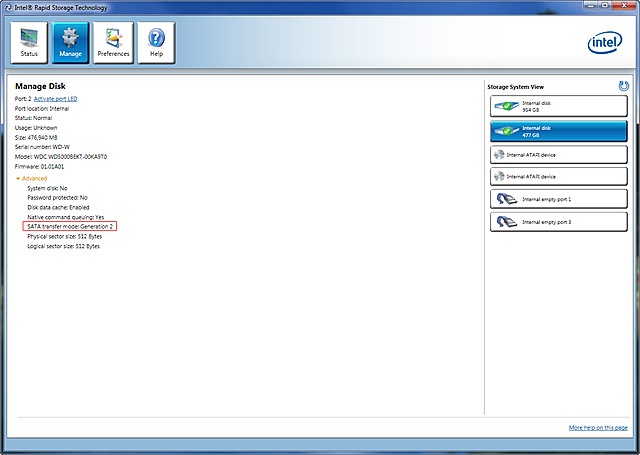This screenshot has height=455, width=640.
Task: Click Native command queuing: Yes line
Action: [66, 217]
